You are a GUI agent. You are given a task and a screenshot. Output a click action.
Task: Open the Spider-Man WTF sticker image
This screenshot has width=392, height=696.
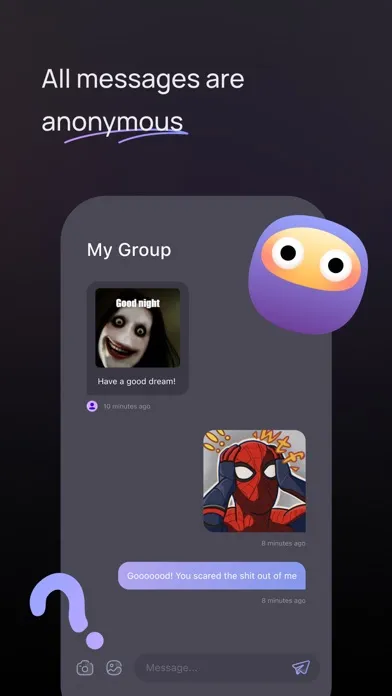(x=254, y=481)
